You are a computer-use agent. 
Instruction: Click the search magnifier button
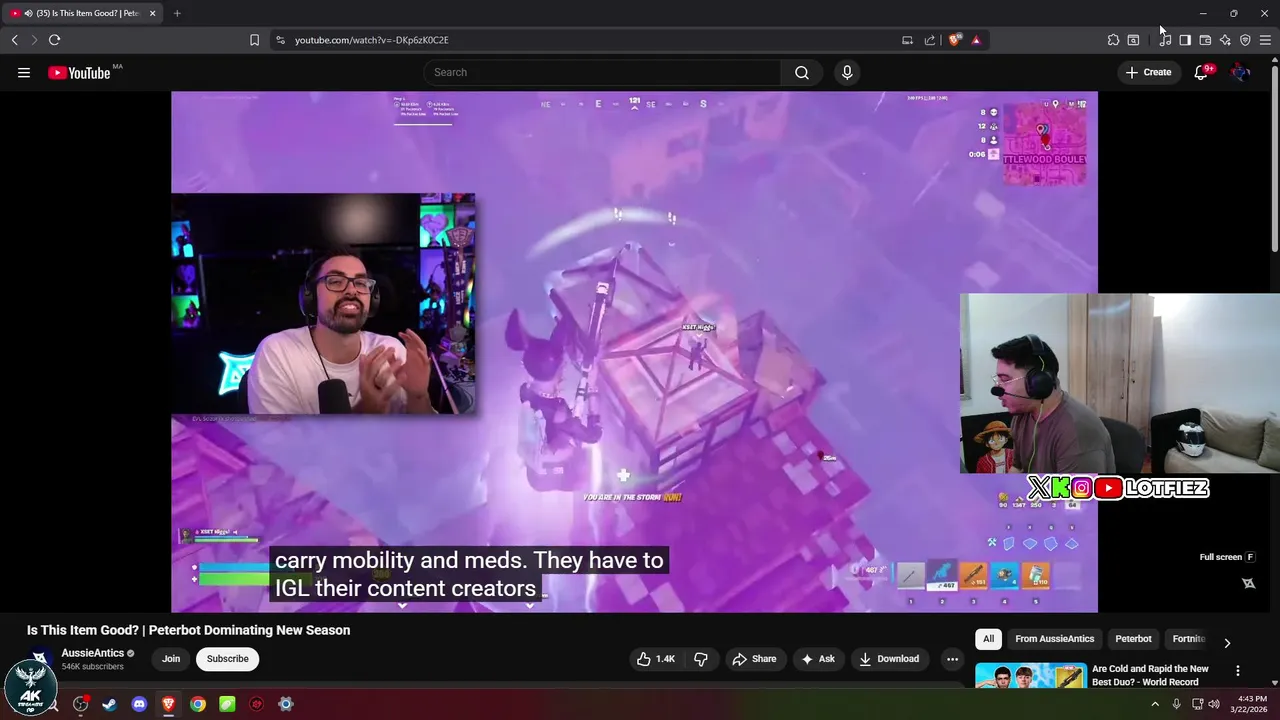point(802,72)
